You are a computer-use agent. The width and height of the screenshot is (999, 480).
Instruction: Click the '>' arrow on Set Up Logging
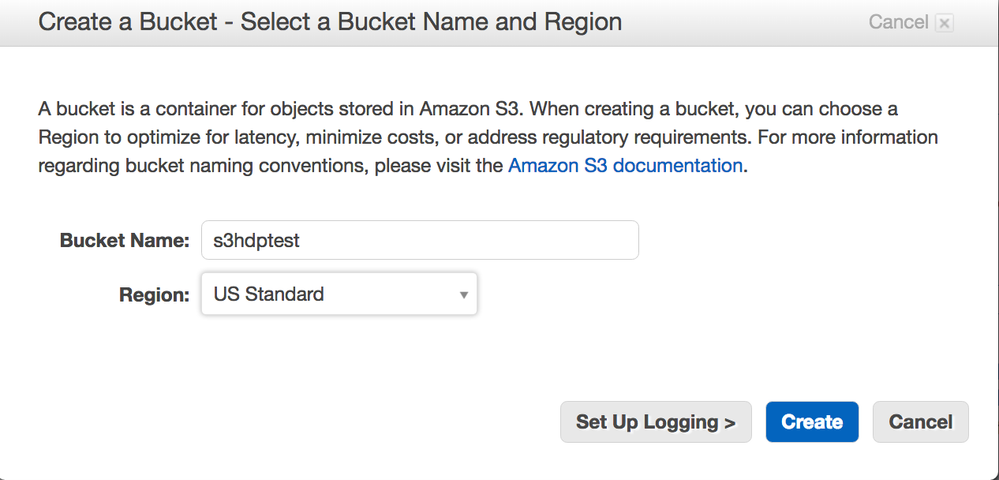pyautogui.click(x=730, y=422)
